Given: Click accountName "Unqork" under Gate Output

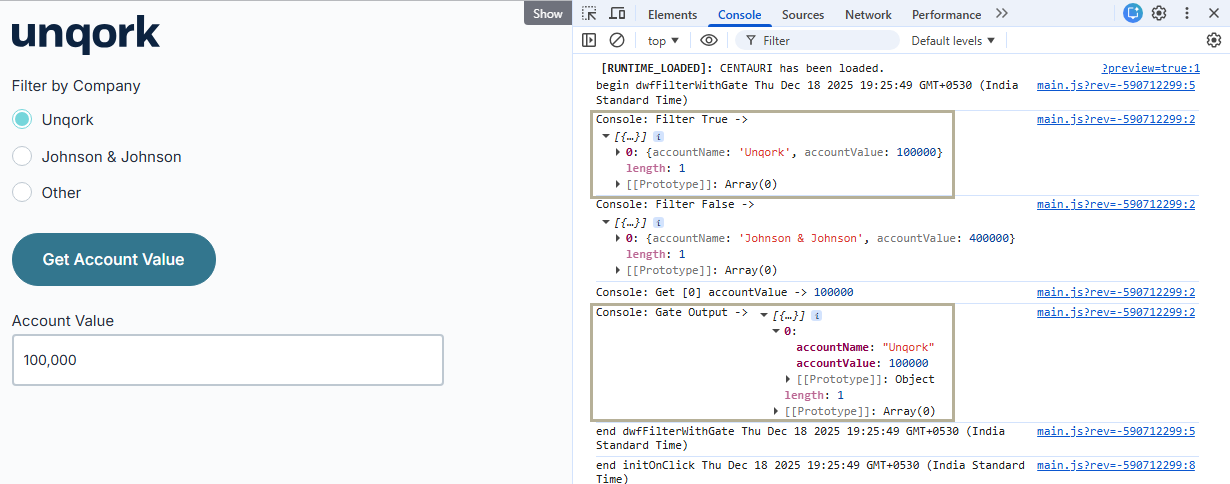Looking at the screenshot, I should click(x=865, y=347).
